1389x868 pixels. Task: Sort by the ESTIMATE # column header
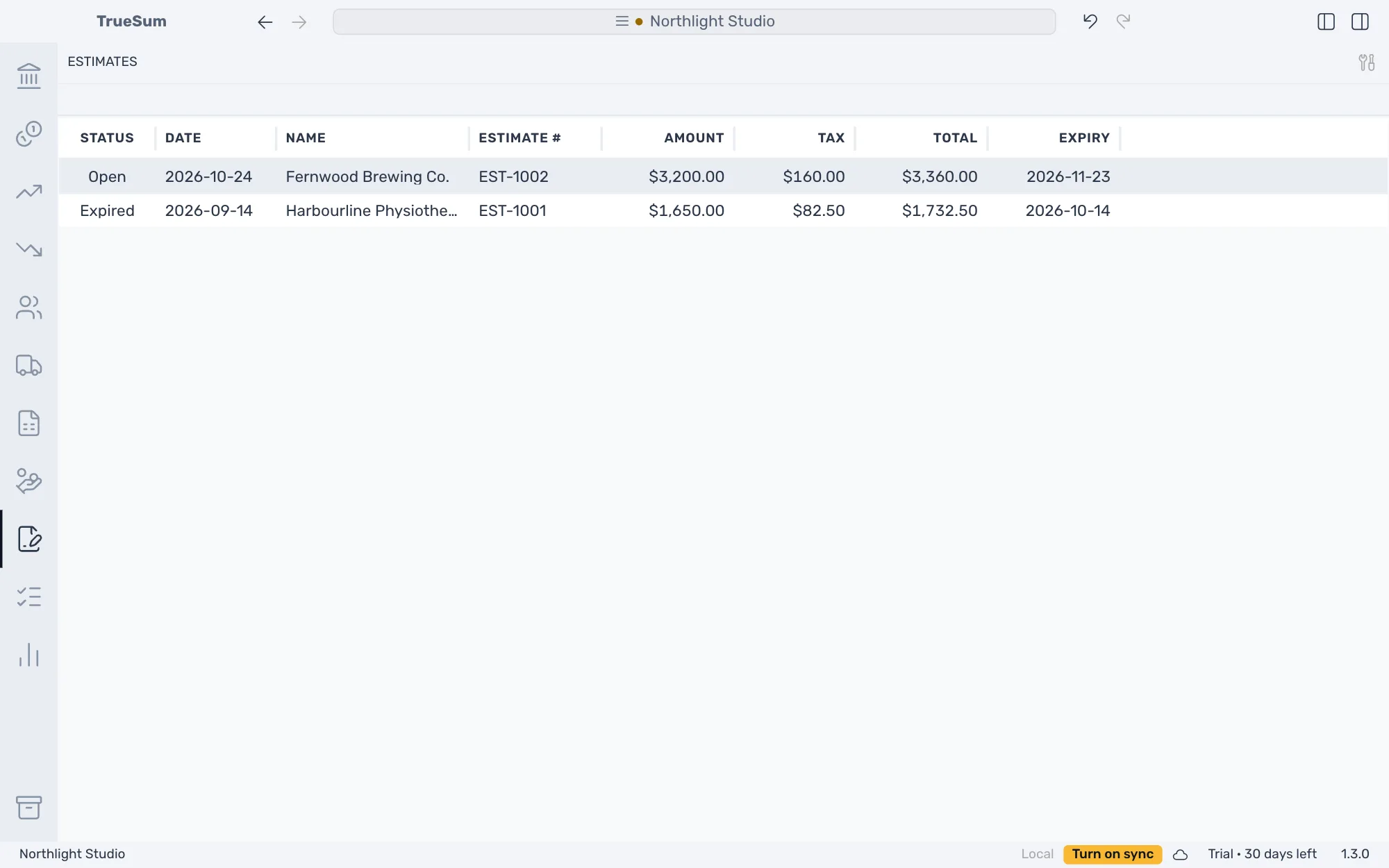tap(519, 137)
